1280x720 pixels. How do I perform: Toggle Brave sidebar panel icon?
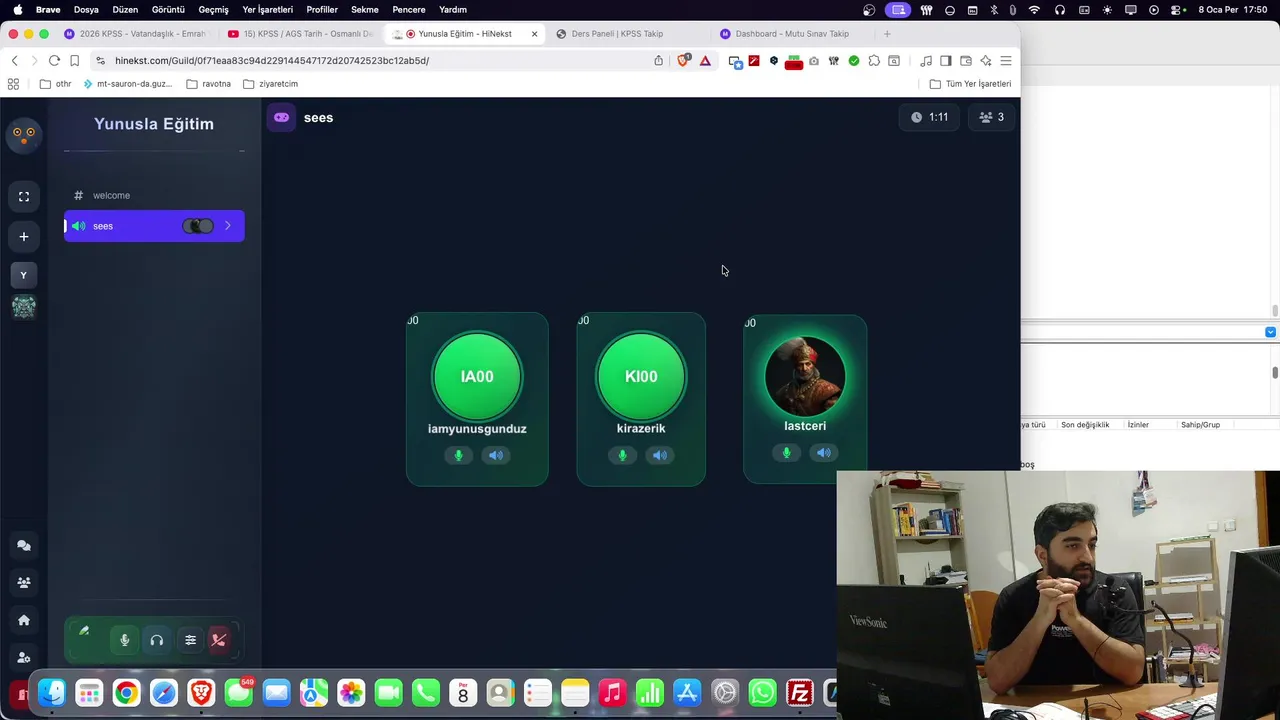tap(946, 61)
